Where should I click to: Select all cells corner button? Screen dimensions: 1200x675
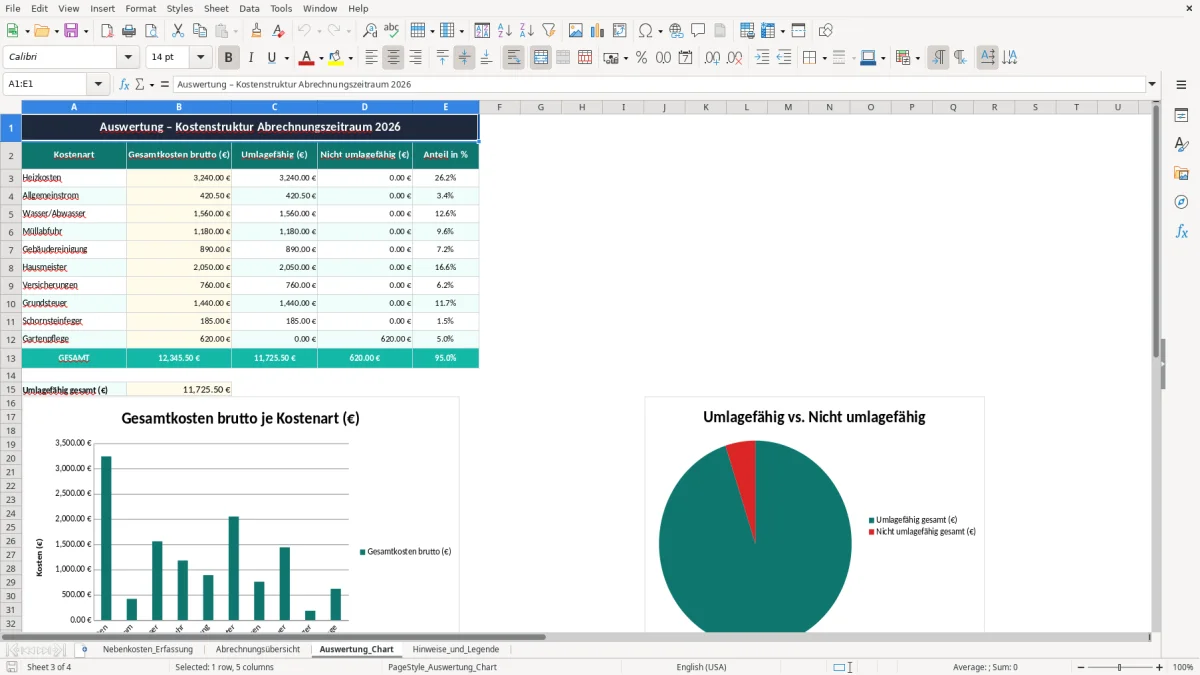coord(11,107)
